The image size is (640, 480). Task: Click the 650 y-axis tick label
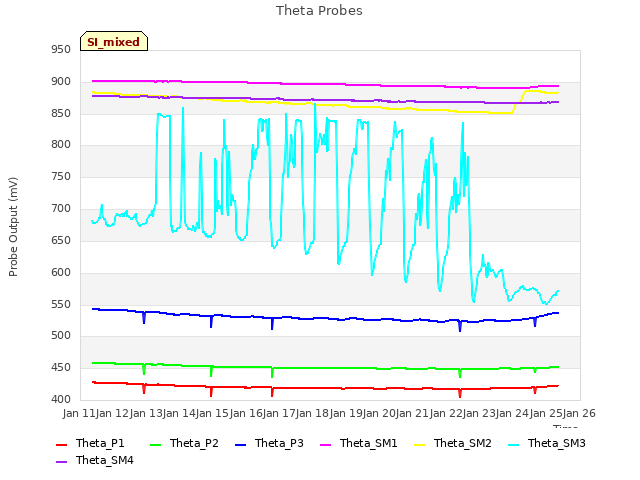(x=61, y=240)
